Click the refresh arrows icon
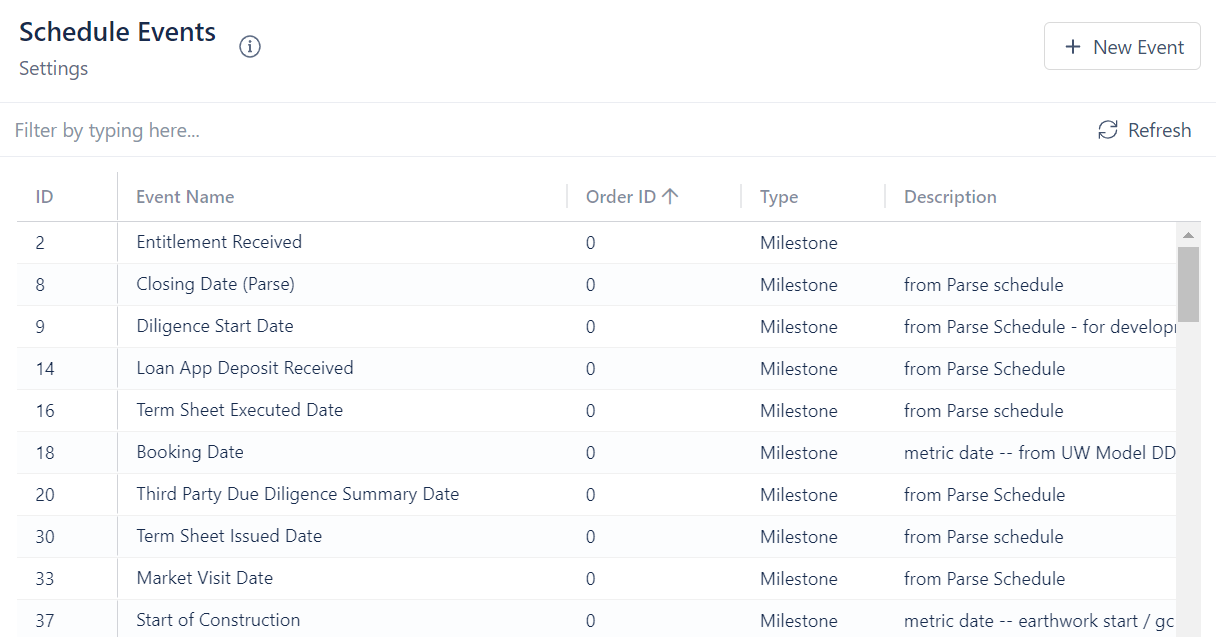Image resolution: width=1216 pixels, height=637 pixels. (1107, 130)
